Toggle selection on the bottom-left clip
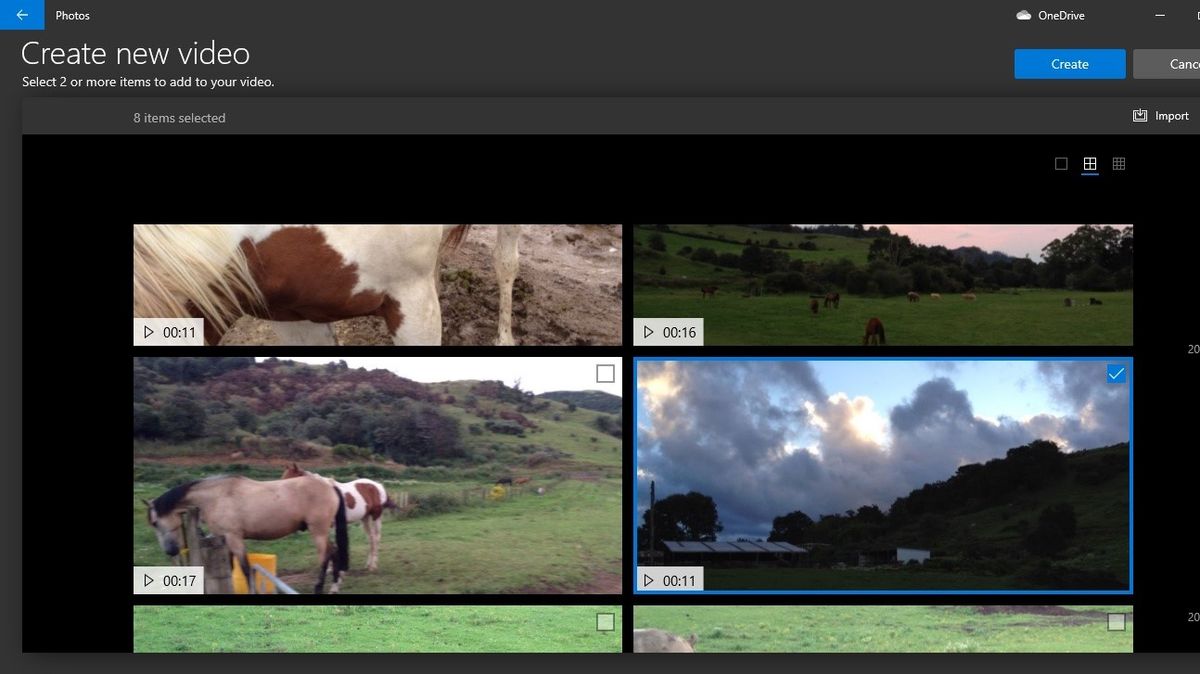This screenshot has height=674, width=1200. (x=605, y=622)
